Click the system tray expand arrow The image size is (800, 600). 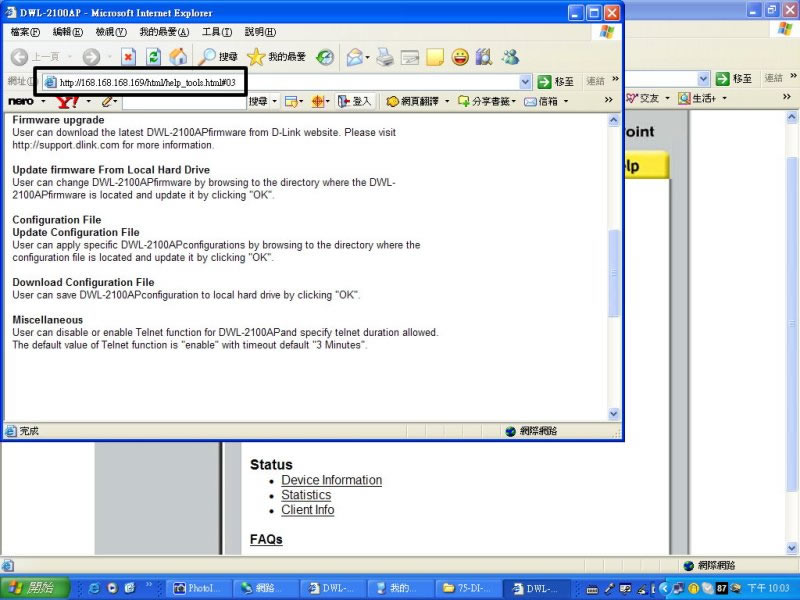coord(664,588)
